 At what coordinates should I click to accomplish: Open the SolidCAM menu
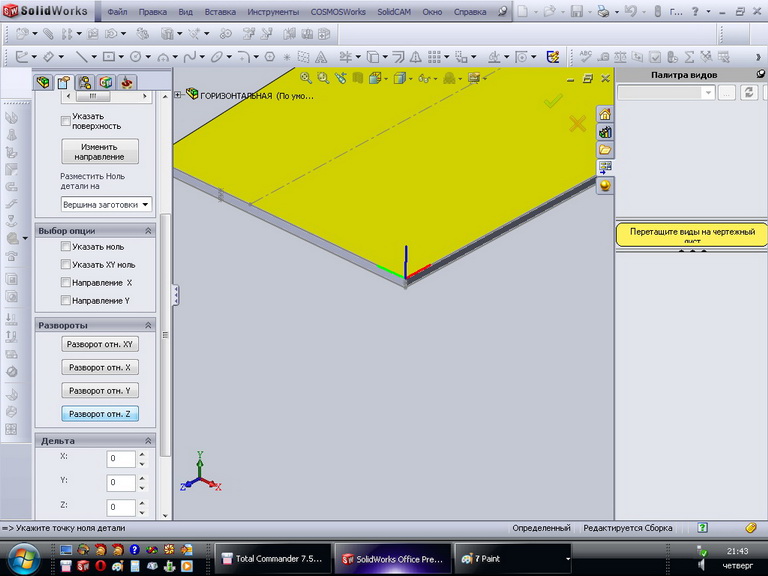(394, 12)
